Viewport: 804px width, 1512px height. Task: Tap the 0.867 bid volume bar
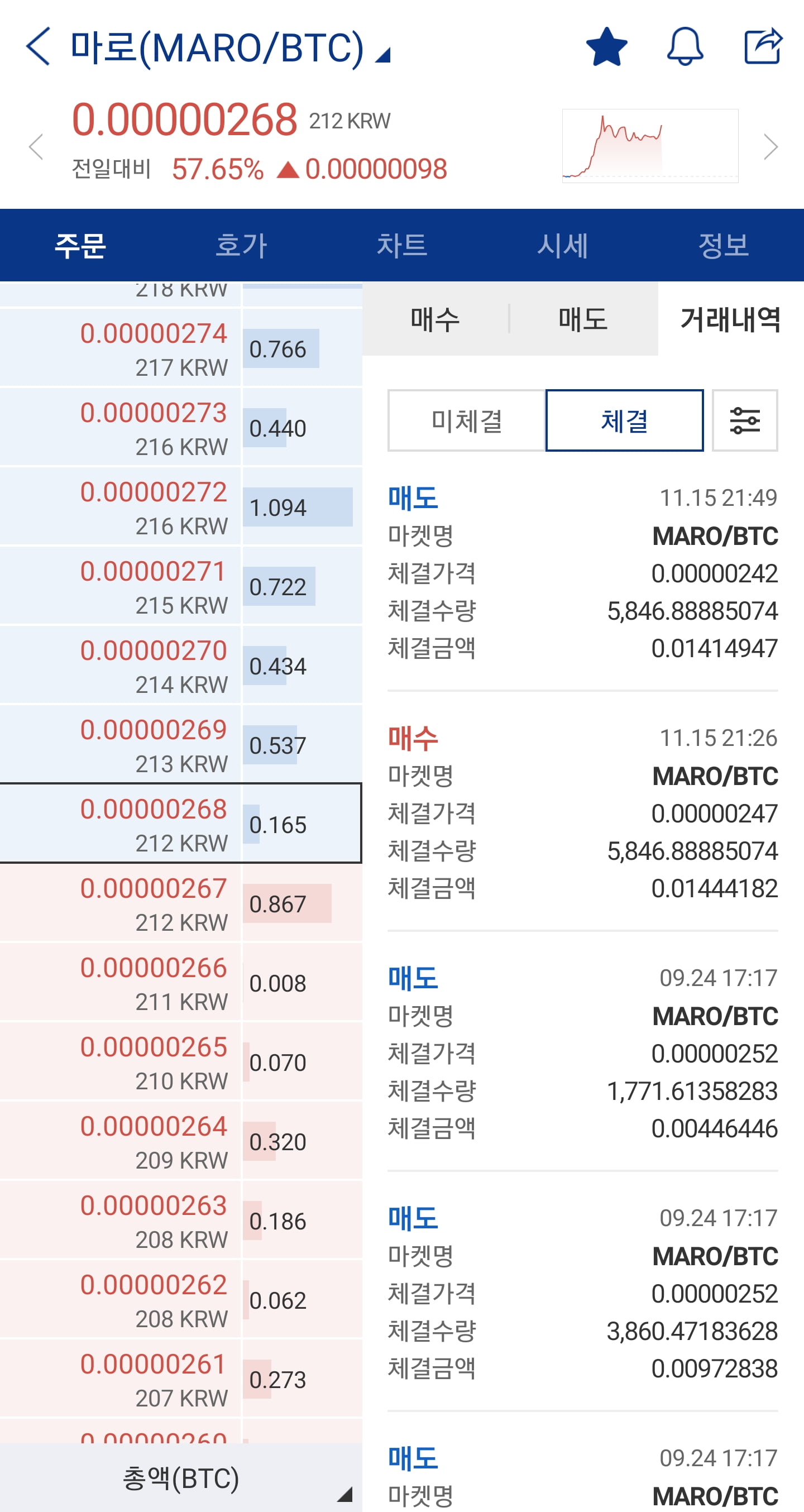(x=288, y=903)
